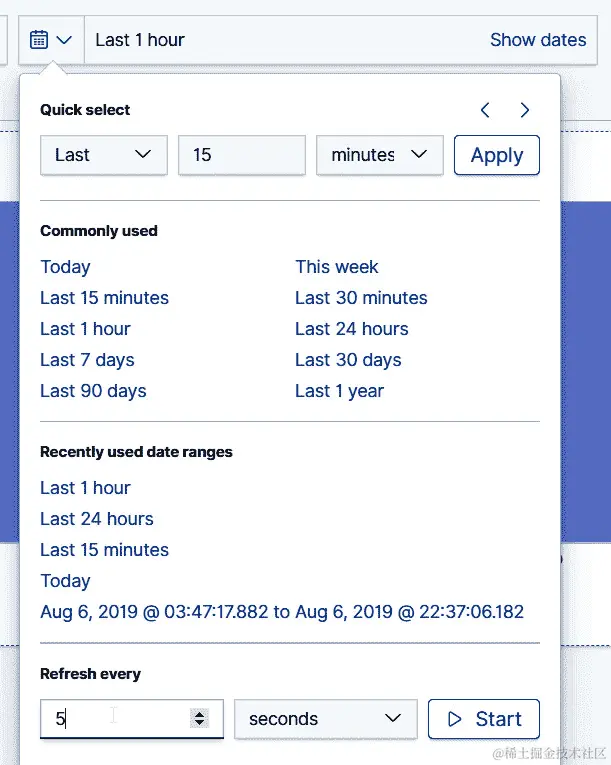This screenshot has width=611, height=765.
Task: Choose Last 15 minutes in recently used ranges
Action: tap(104, 550)
